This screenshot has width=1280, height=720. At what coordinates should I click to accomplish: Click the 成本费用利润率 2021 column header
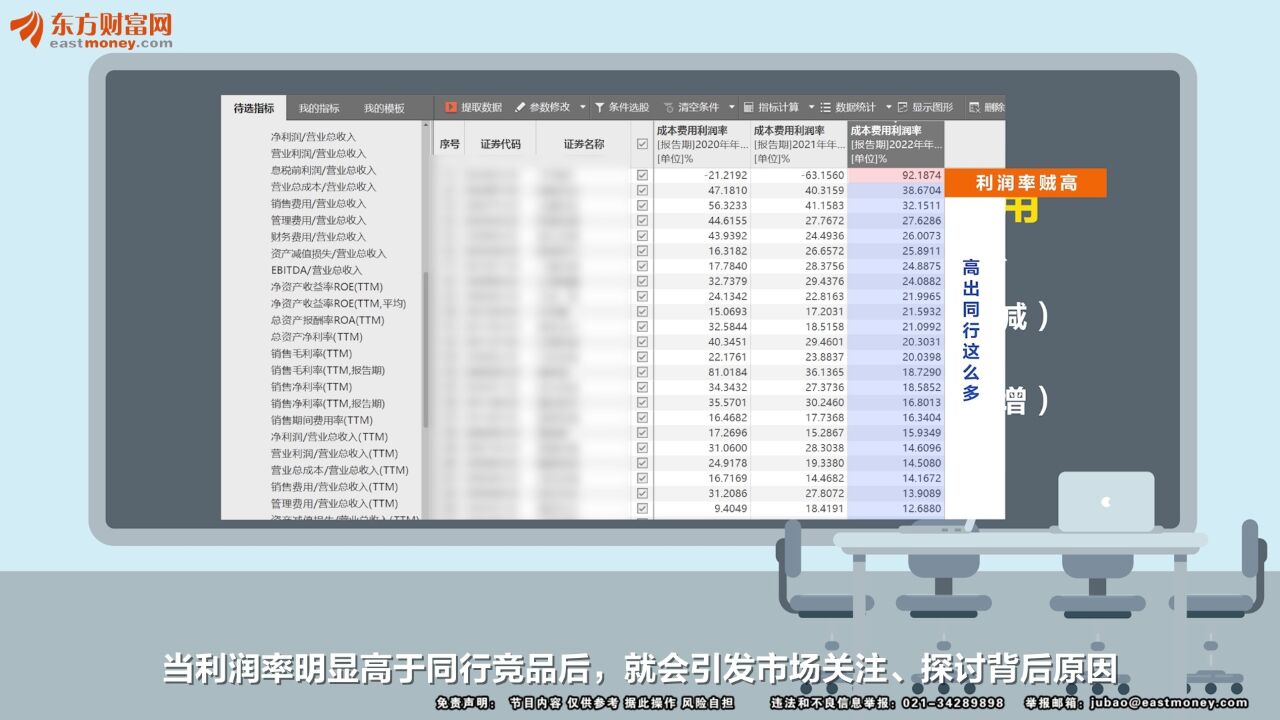(x=799, y=144)
